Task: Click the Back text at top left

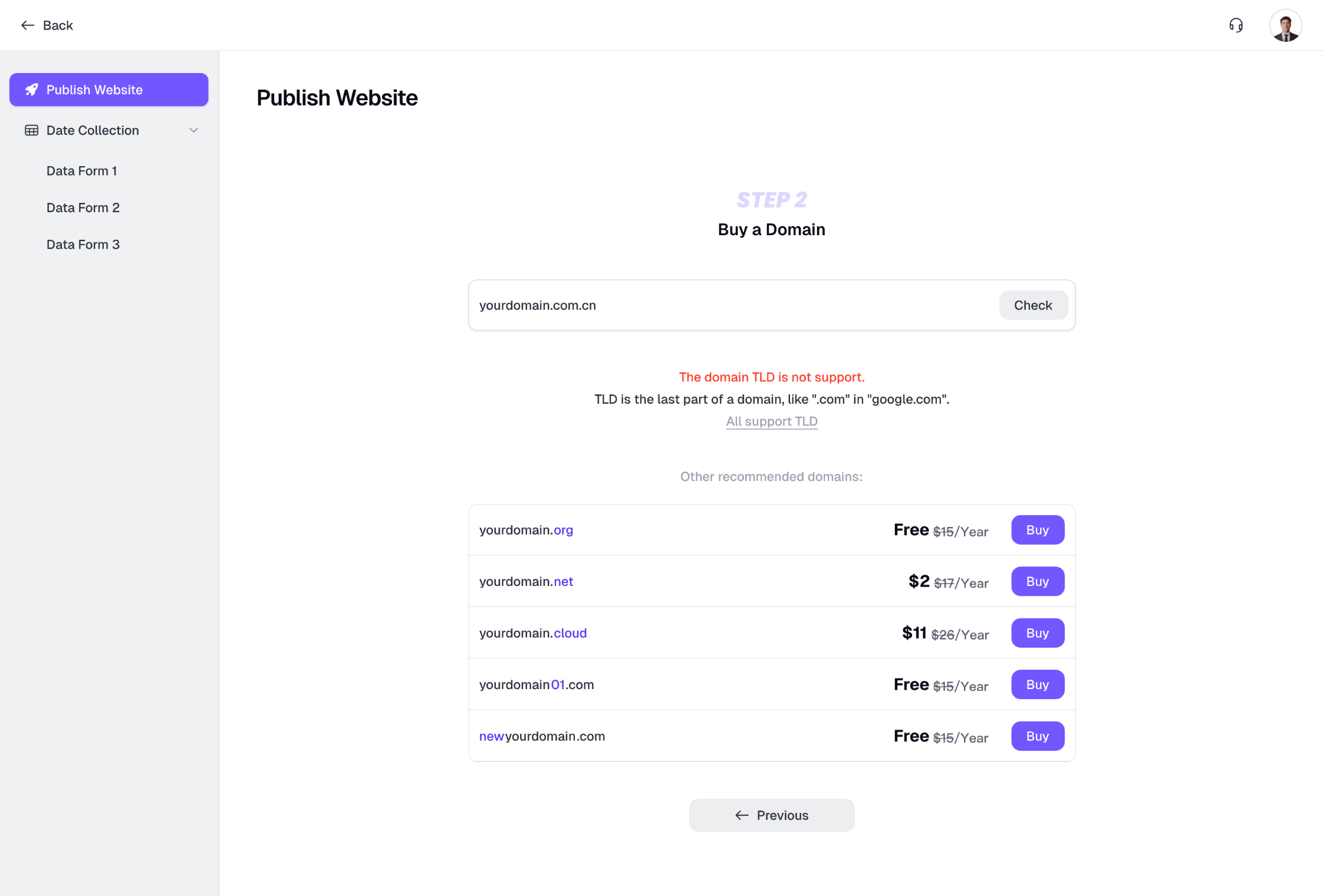Action: point(58,25)
